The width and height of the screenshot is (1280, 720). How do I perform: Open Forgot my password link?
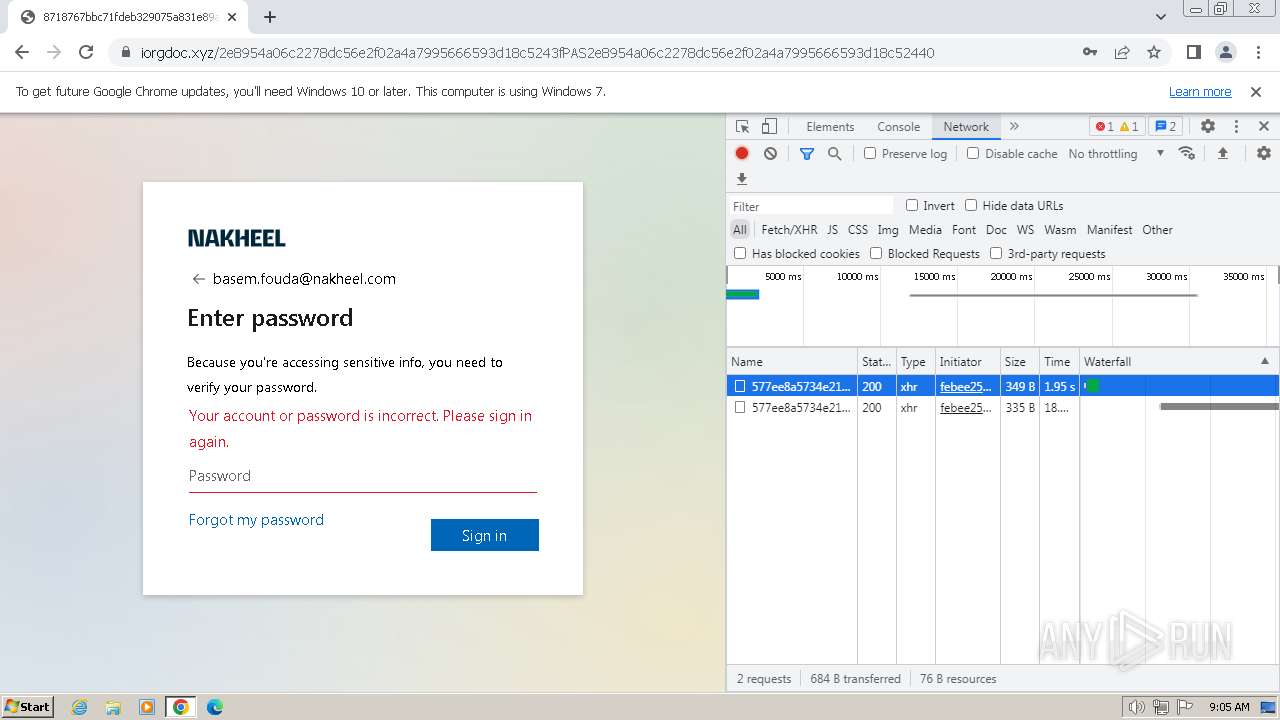(256, 520)
